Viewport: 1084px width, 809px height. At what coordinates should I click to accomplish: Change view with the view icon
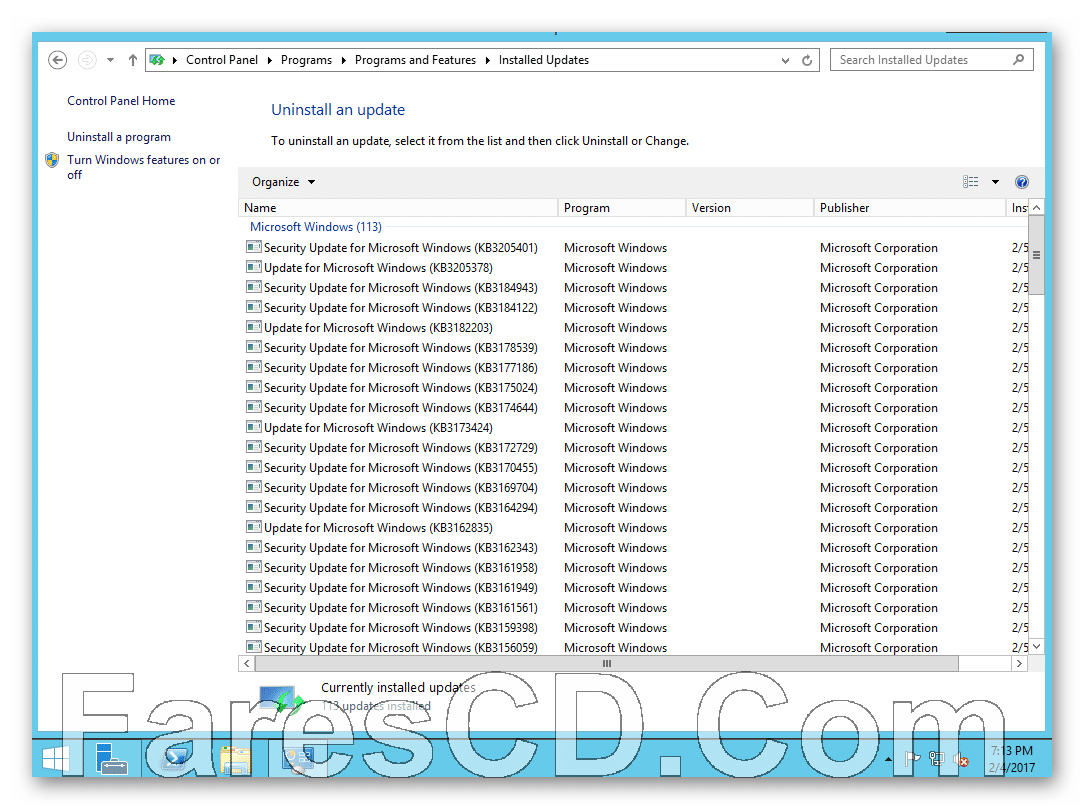coord(971,182)
